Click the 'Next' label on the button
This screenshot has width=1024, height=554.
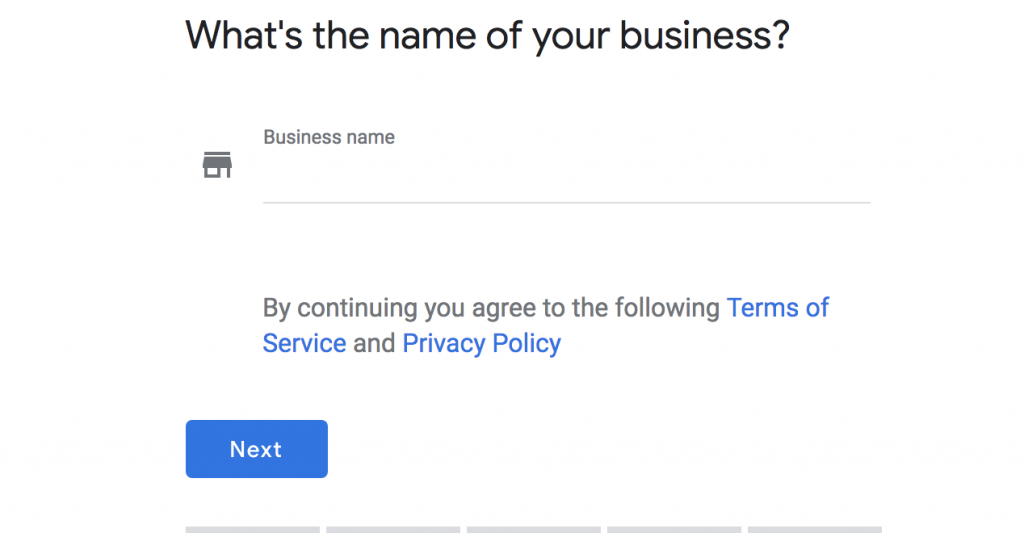(256, 449)
